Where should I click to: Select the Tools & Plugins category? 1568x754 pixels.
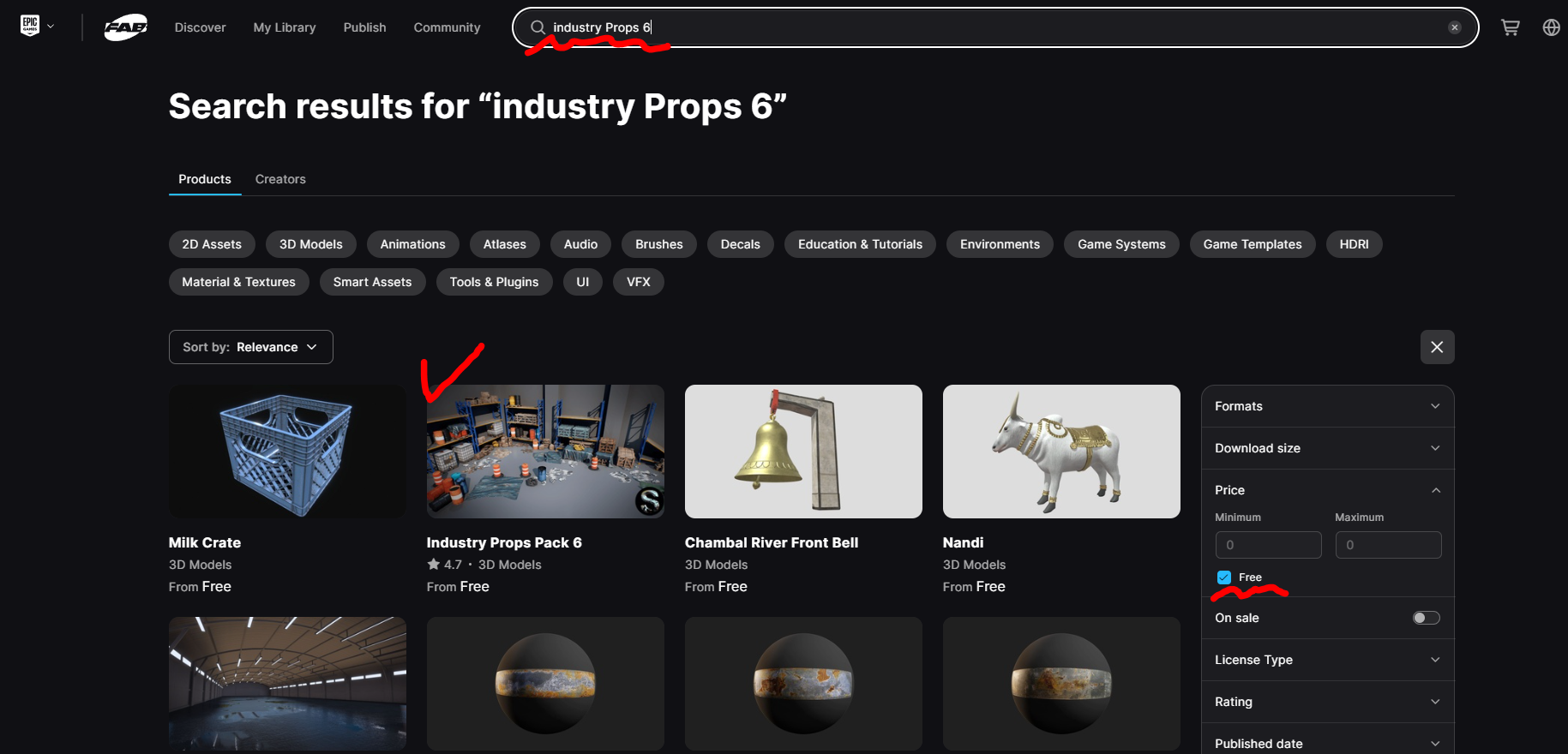[x=495, y=282]
